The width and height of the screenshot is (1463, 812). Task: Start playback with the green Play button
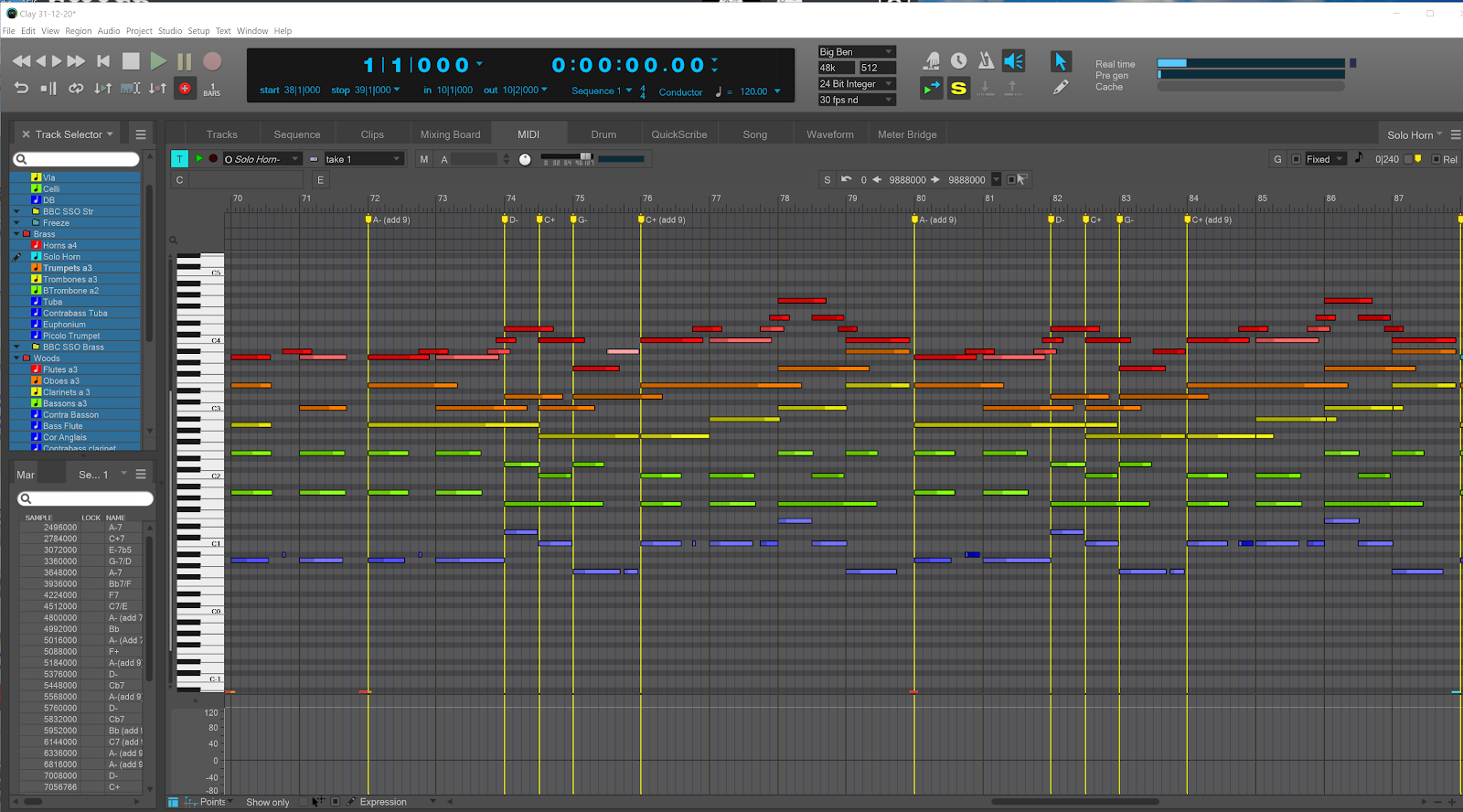pyautogui.click(x=158, y=61)
